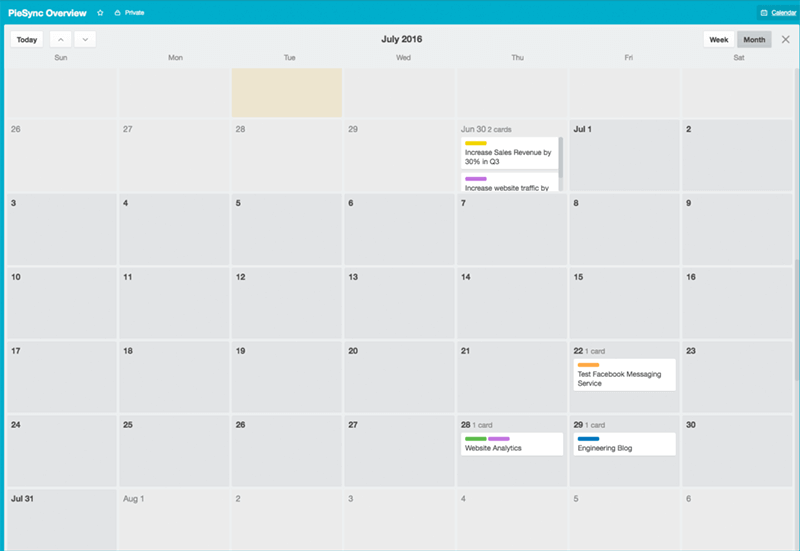800x551 pixels.
Task: Click yellow label on Sales Revenue card
Action: 476,143
